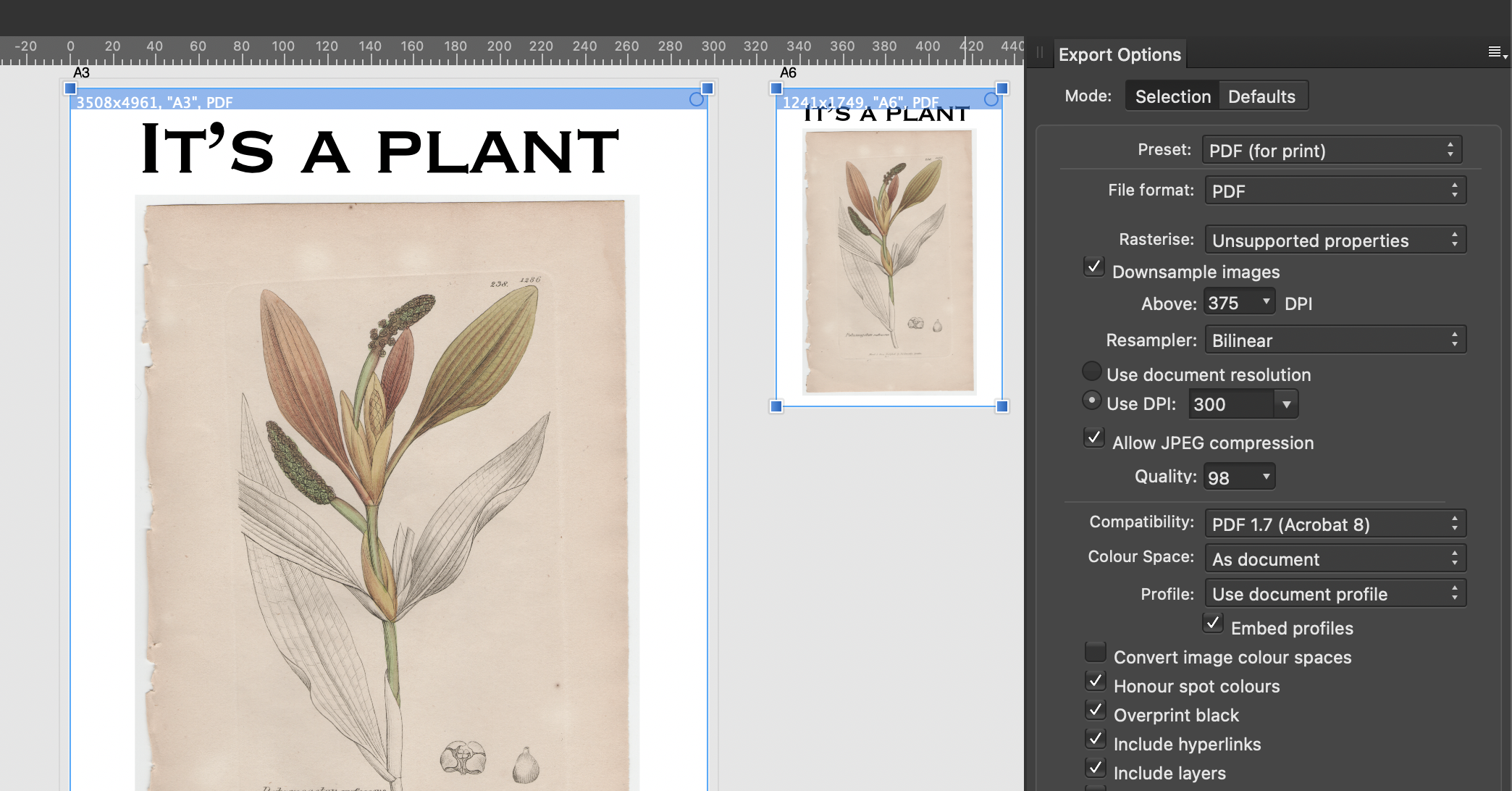The image size is (1512, 791).
Task: Open the Rasterise dropdown
Action: (x=1335, y=240)
